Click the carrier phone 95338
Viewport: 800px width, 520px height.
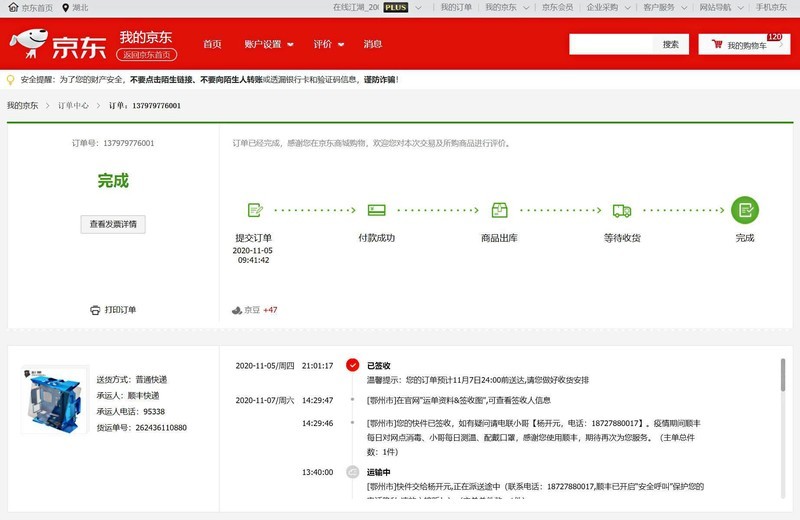coord(154,411)
